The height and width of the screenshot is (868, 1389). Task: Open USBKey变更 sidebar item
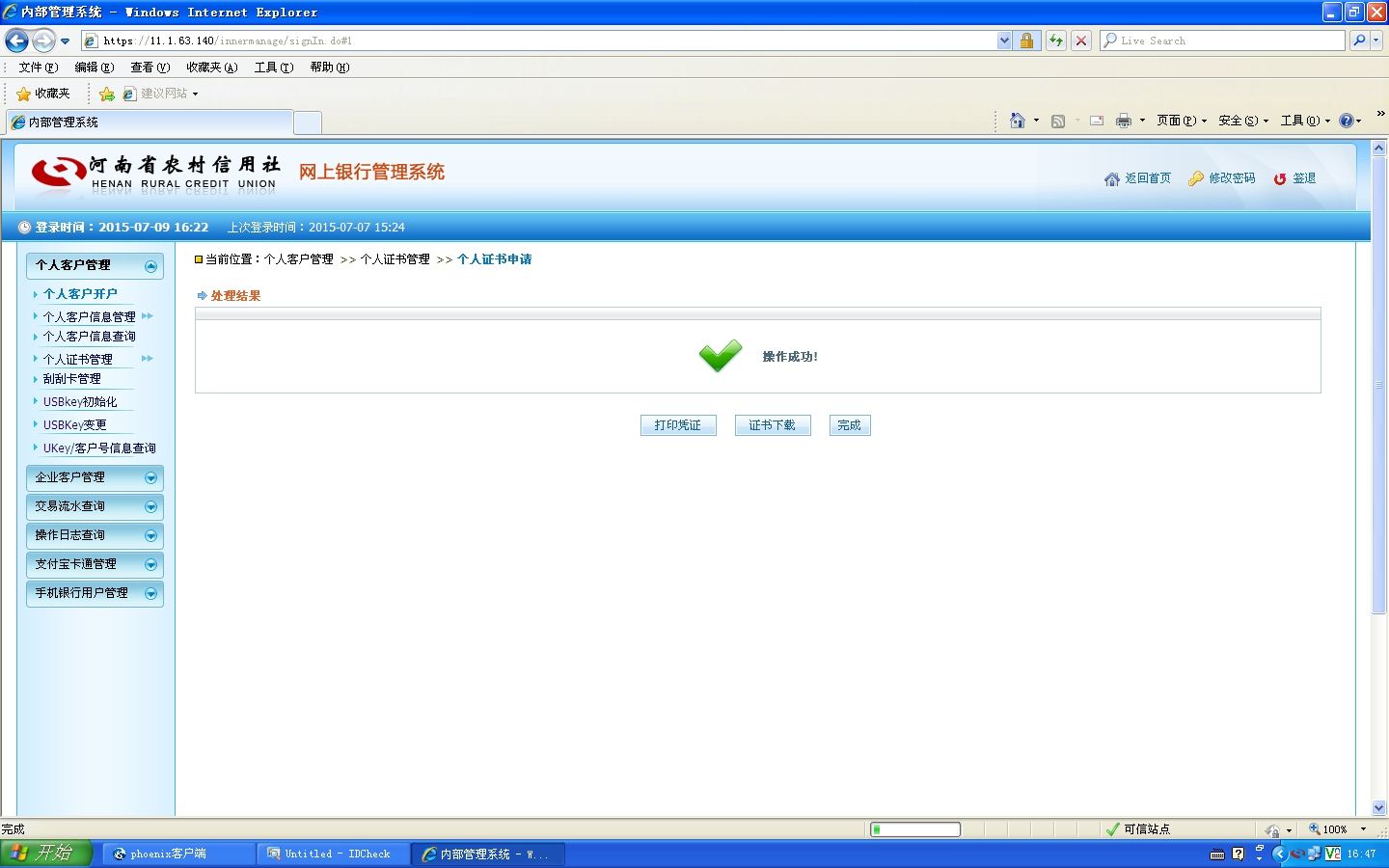pyautogui.click(x=75, y=425)
